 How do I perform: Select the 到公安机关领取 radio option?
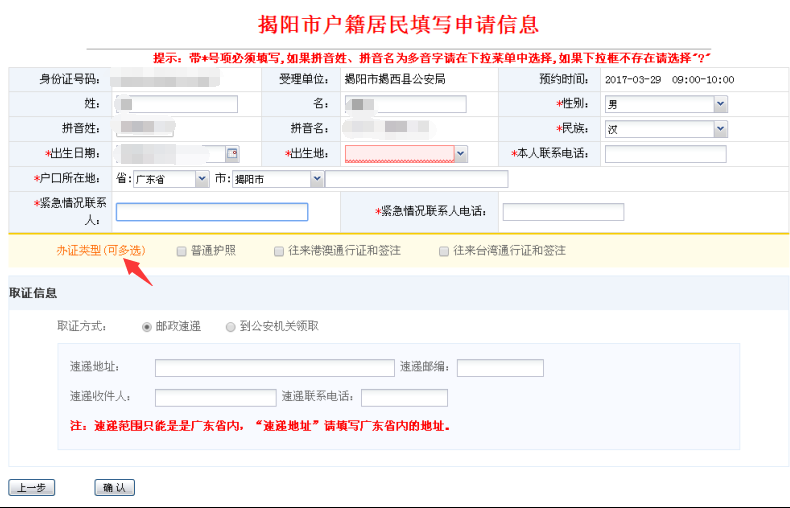(231, 327)
